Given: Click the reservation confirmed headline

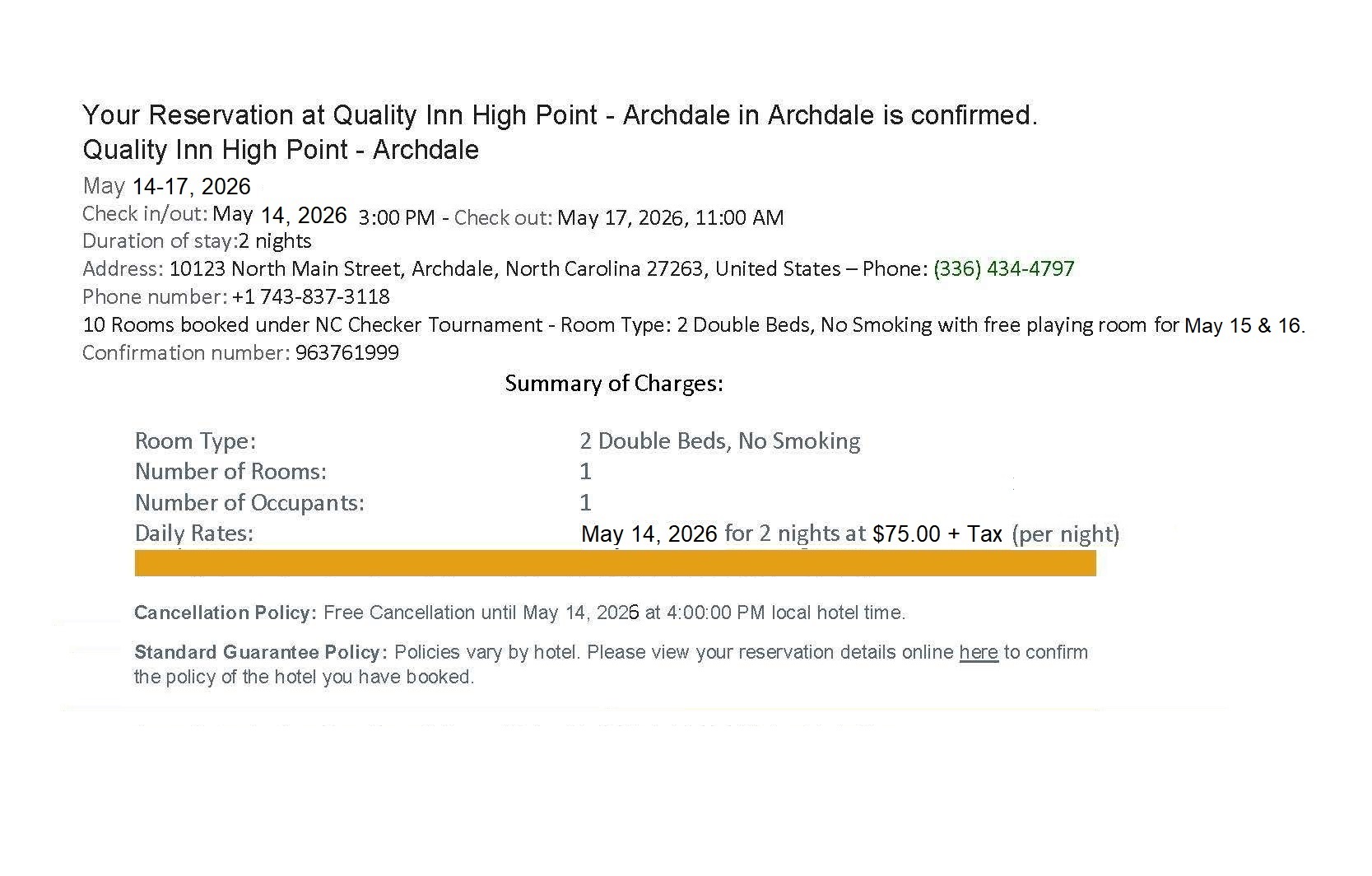Looking at the screenshot, I should click(x=560, y=115).
